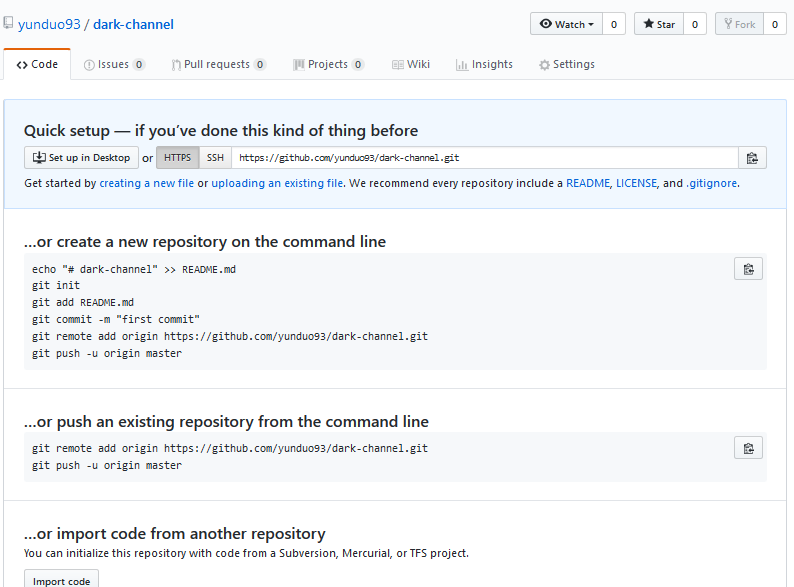The image size is (794, 587).
Task: Copy the new repository command block
Action: point(749,268)
